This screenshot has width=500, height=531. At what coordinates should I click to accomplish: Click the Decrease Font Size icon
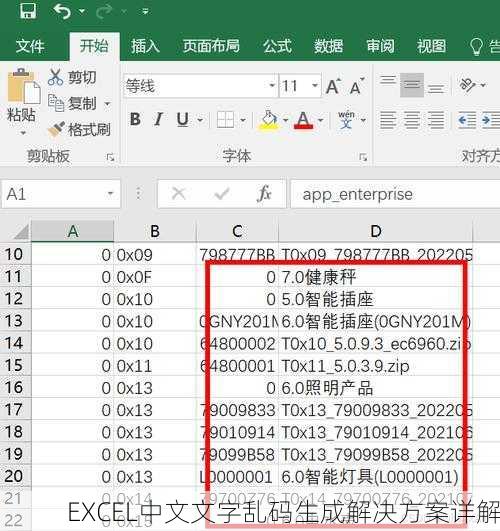[357, 86]
